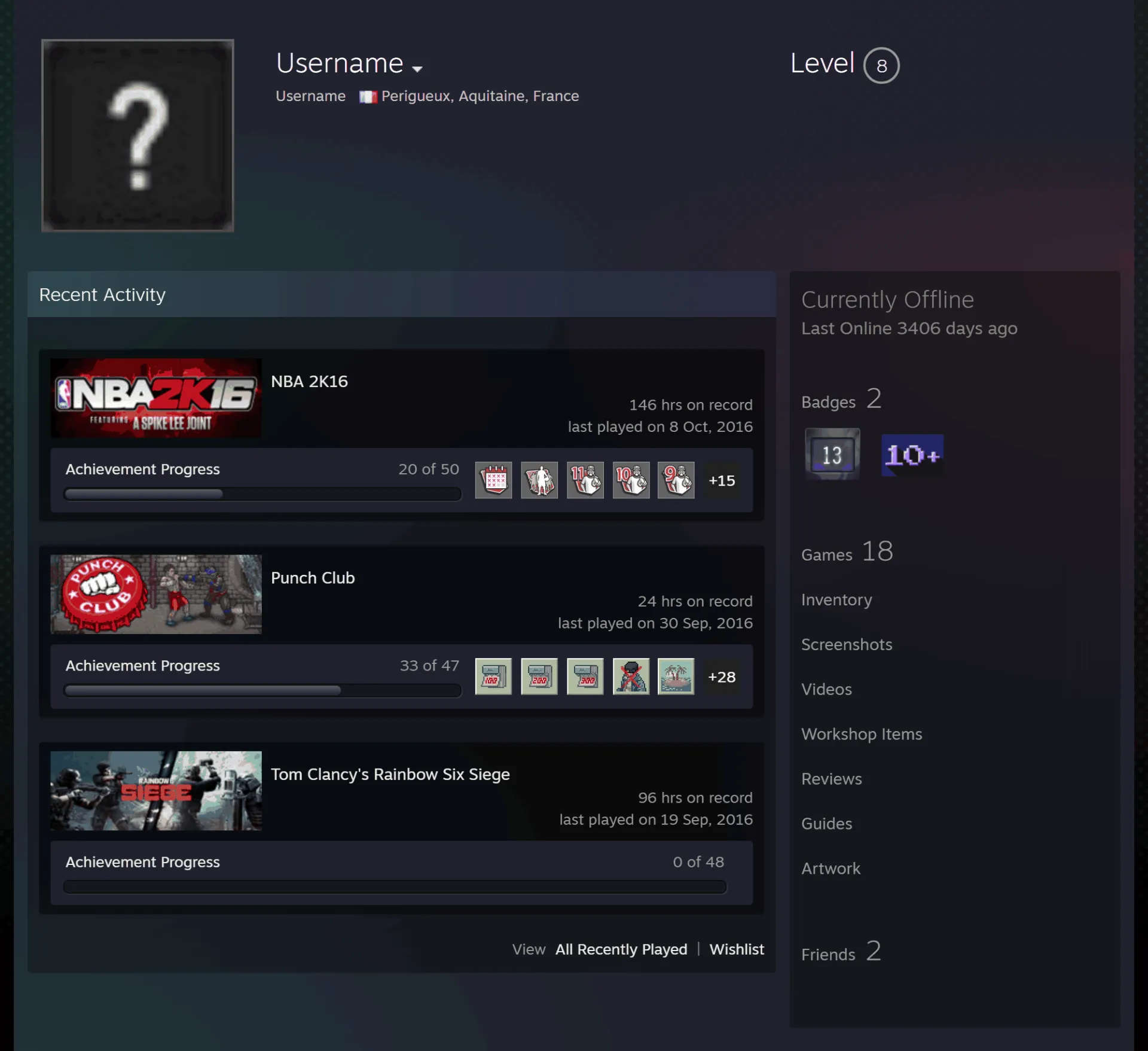Screen dimensions: 1148x1051
Task: Click the 13 years of service badge
Action: pos(832,454)
